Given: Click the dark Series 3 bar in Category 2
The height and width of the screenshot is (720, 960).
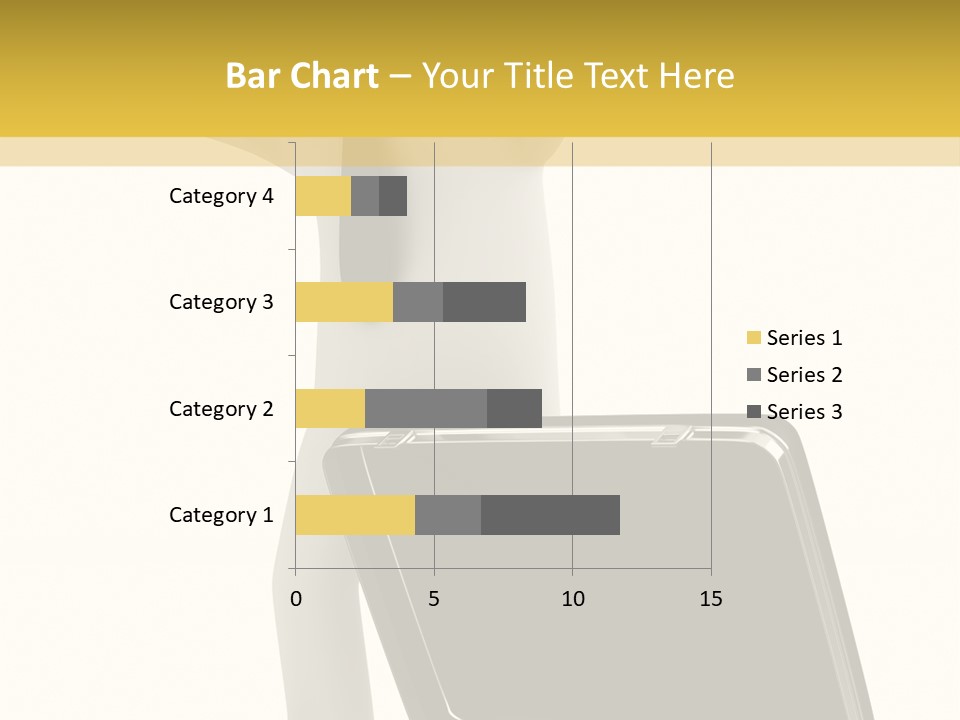Looking at the screenshot, I should [x=514, y=408].
